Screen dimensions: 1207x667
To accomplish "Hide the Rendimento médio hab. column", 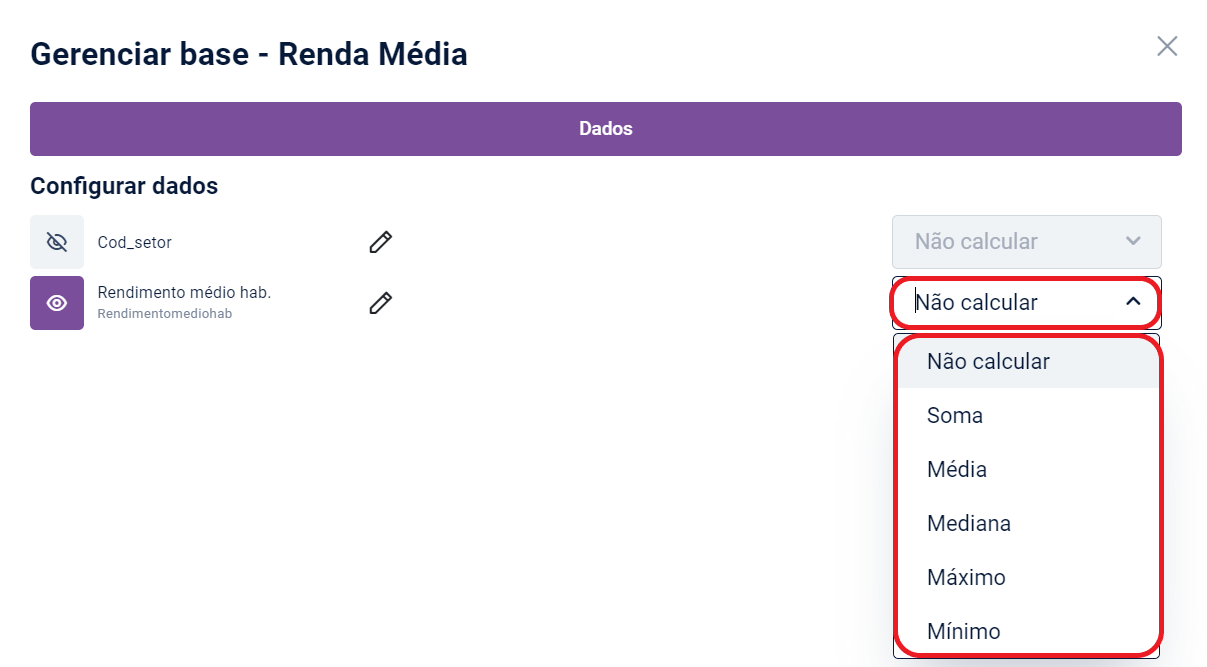I will (x=57, y=303).
